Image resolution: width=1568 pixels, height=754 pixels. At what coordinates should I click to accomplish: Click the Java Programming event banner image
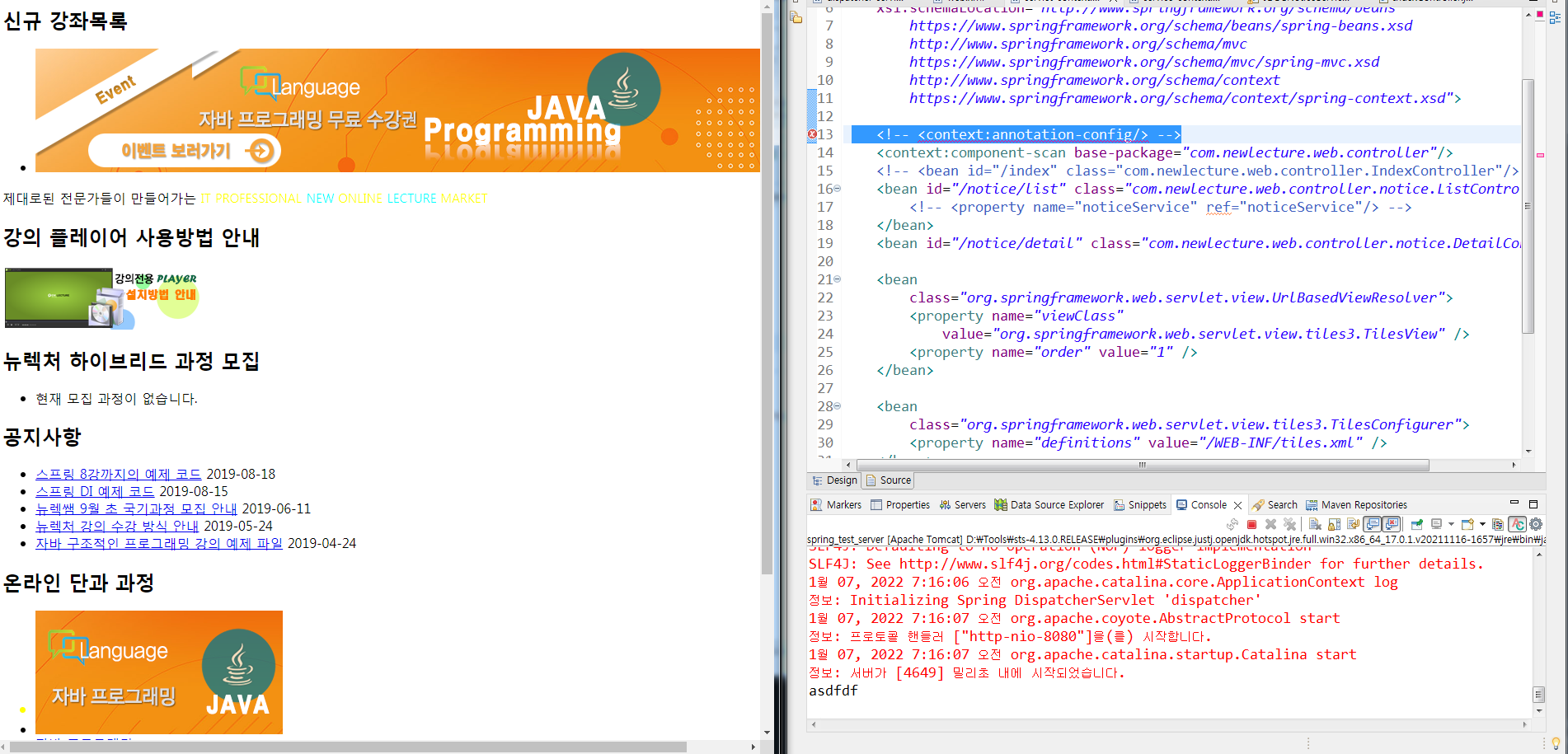(x=397, y=110)
